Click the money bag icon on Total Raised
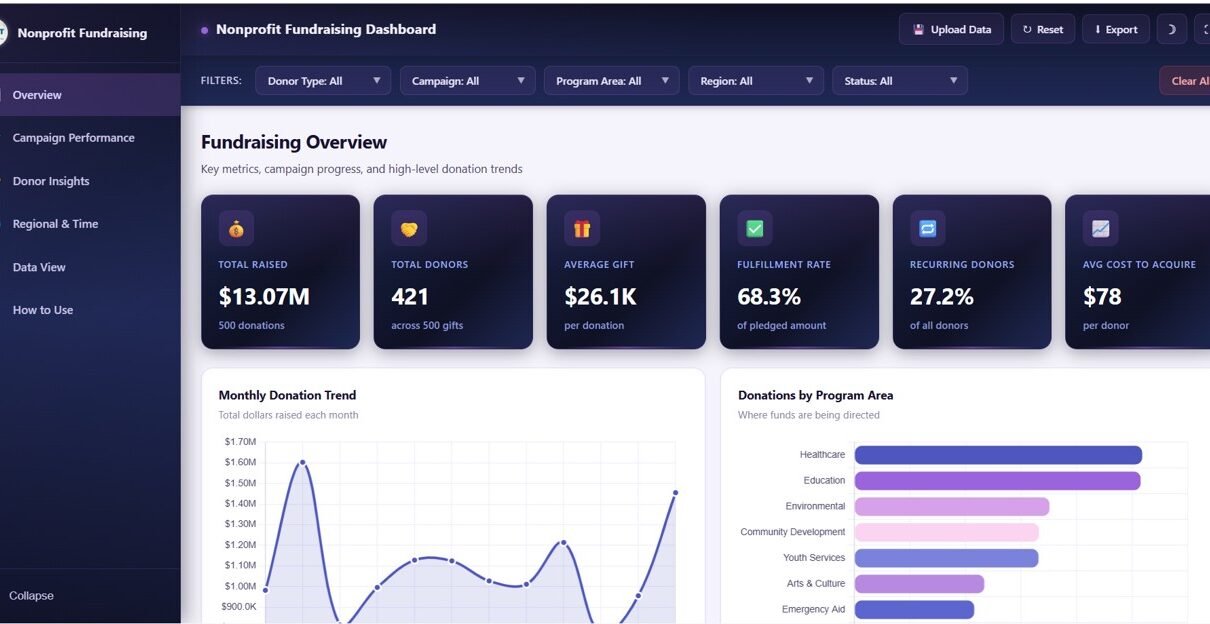Viewport: 1210px width, 624px height. click(x=236, y=229)
